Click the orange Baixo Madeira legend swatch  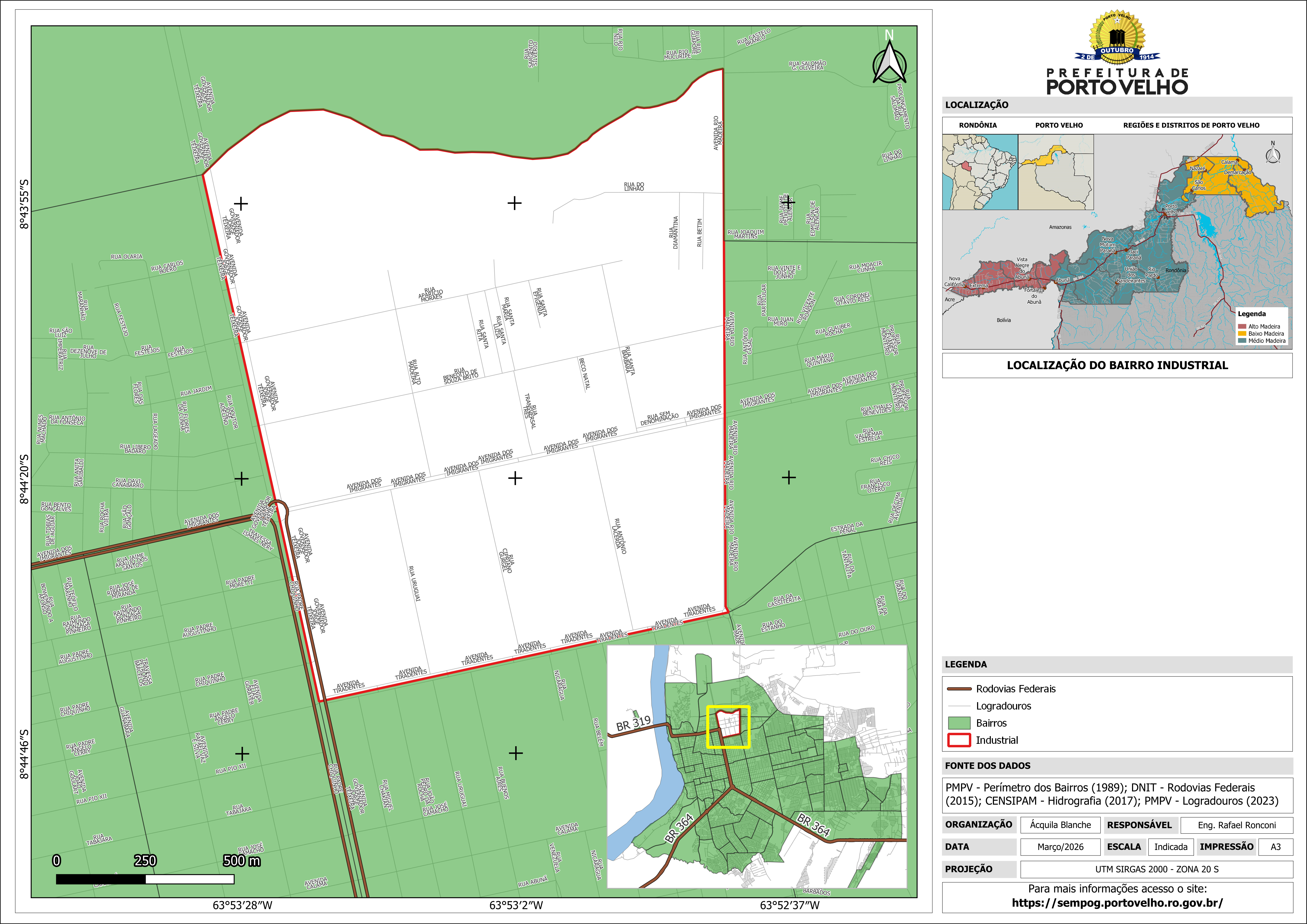pos(1242,334)
